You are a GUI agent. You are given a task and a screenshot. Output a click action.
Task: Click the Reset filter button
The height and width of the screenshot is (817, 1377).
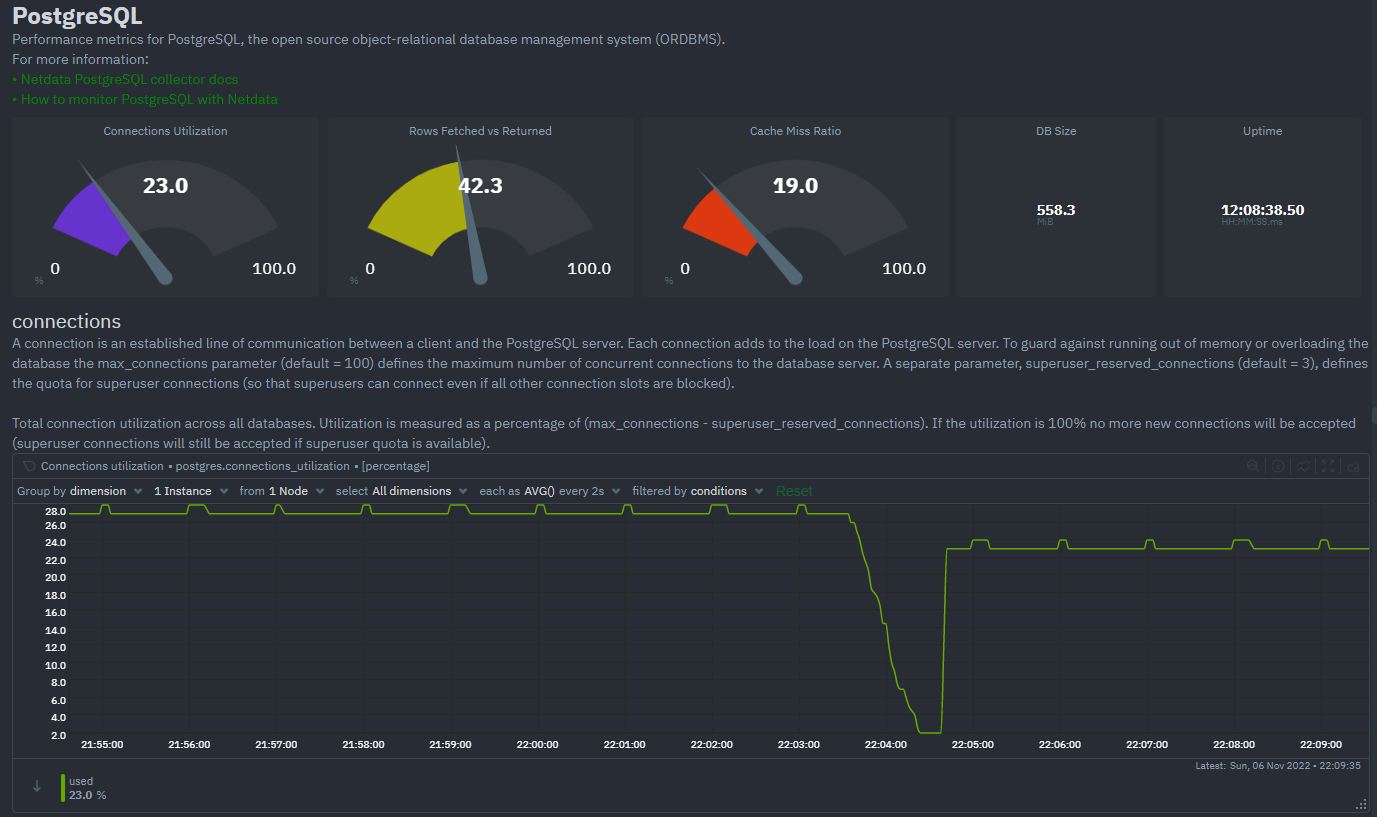794,491
